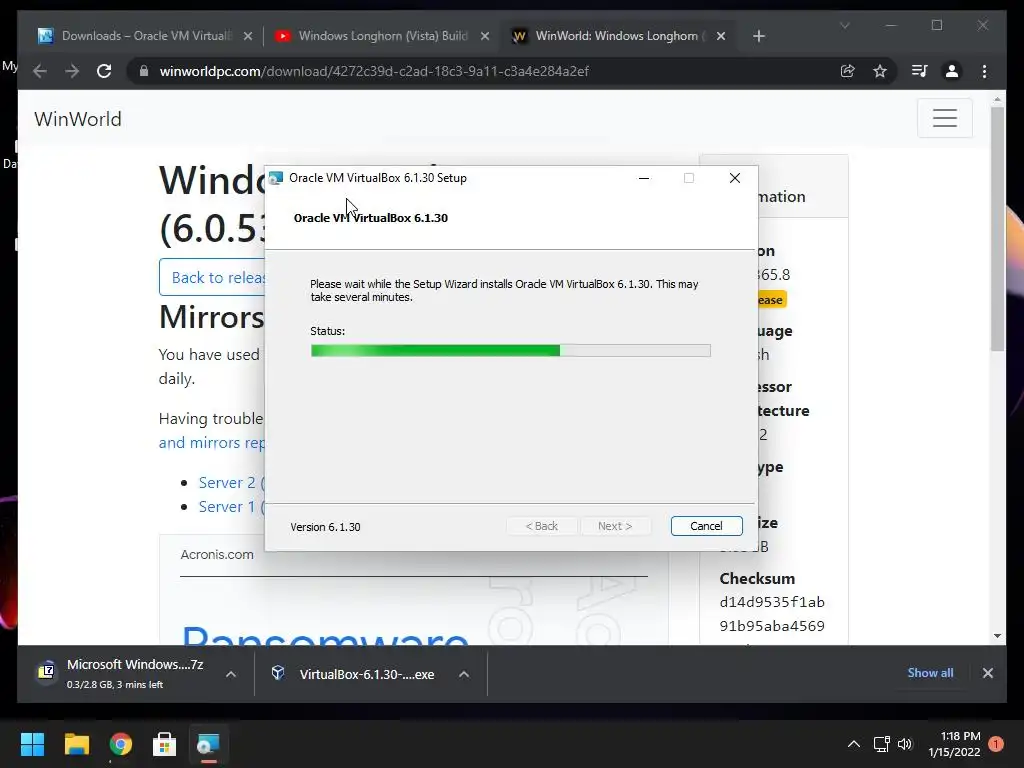Open the clock showing 1:18 PM
The width and height of the screenshot is (1024, 768).
[x=954, y=744]
